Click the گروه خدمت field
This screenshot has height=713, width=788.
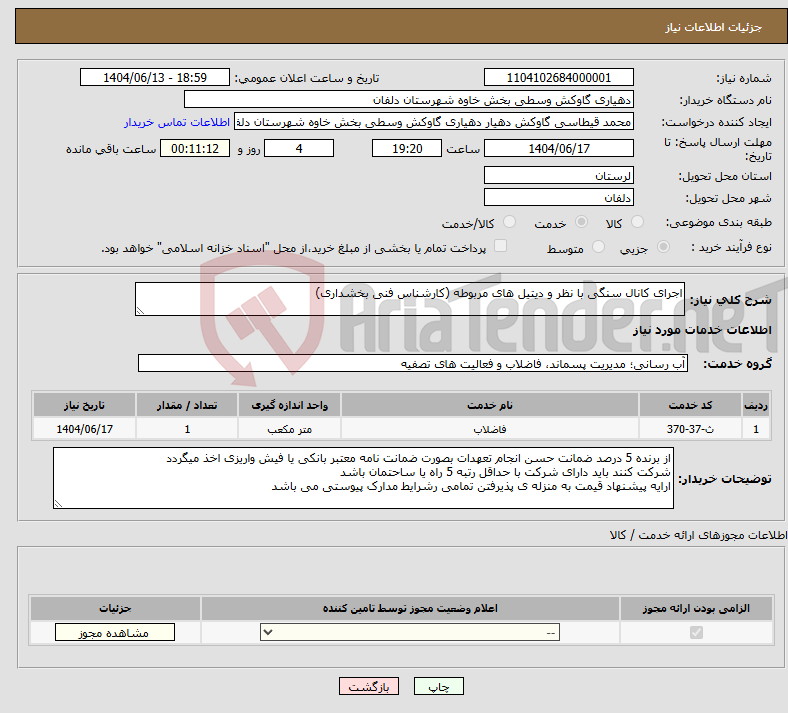pos(413,363)
